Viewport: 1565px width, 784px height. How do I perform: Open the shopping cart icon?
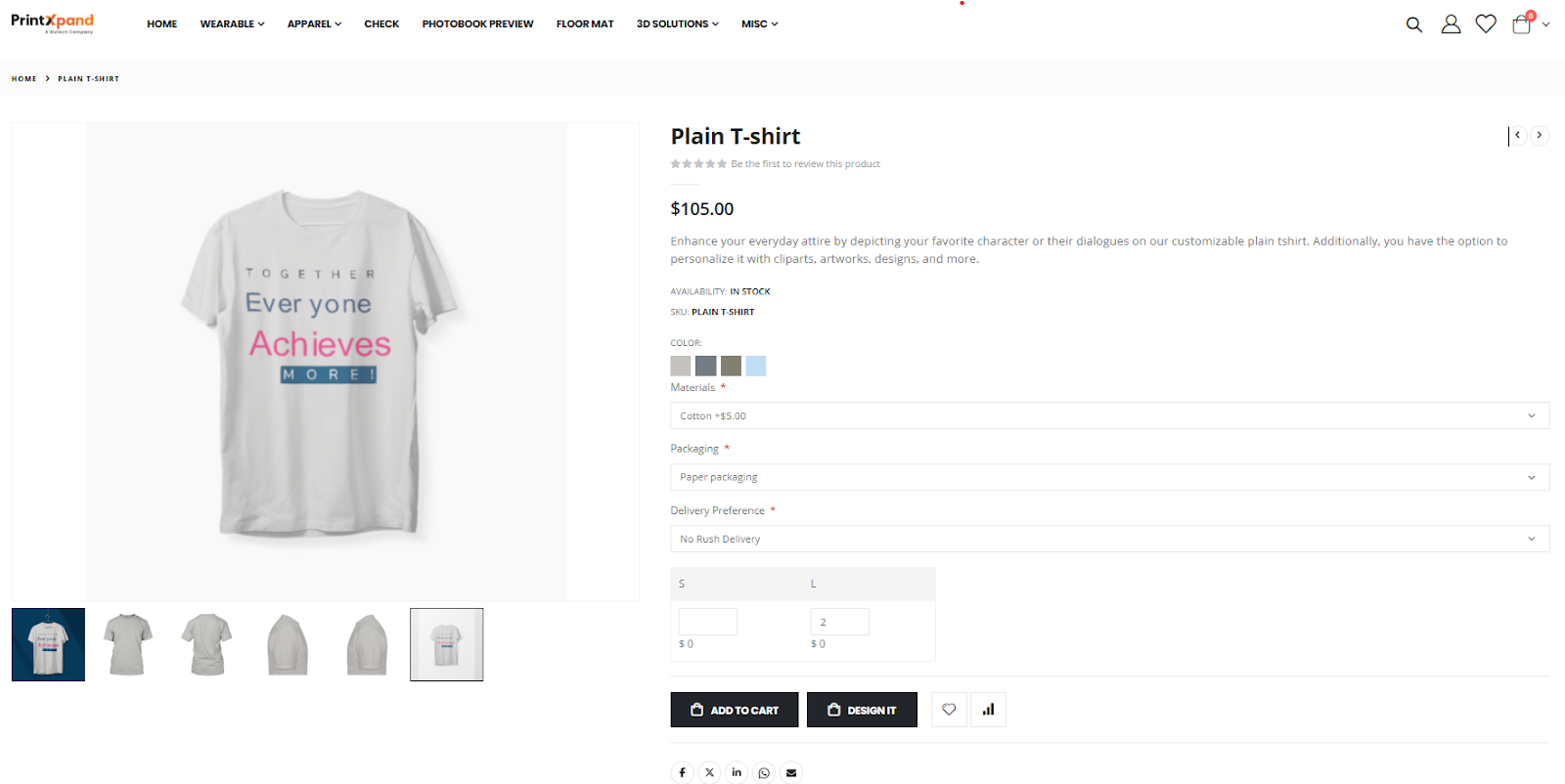click(x=1522, y=24)
